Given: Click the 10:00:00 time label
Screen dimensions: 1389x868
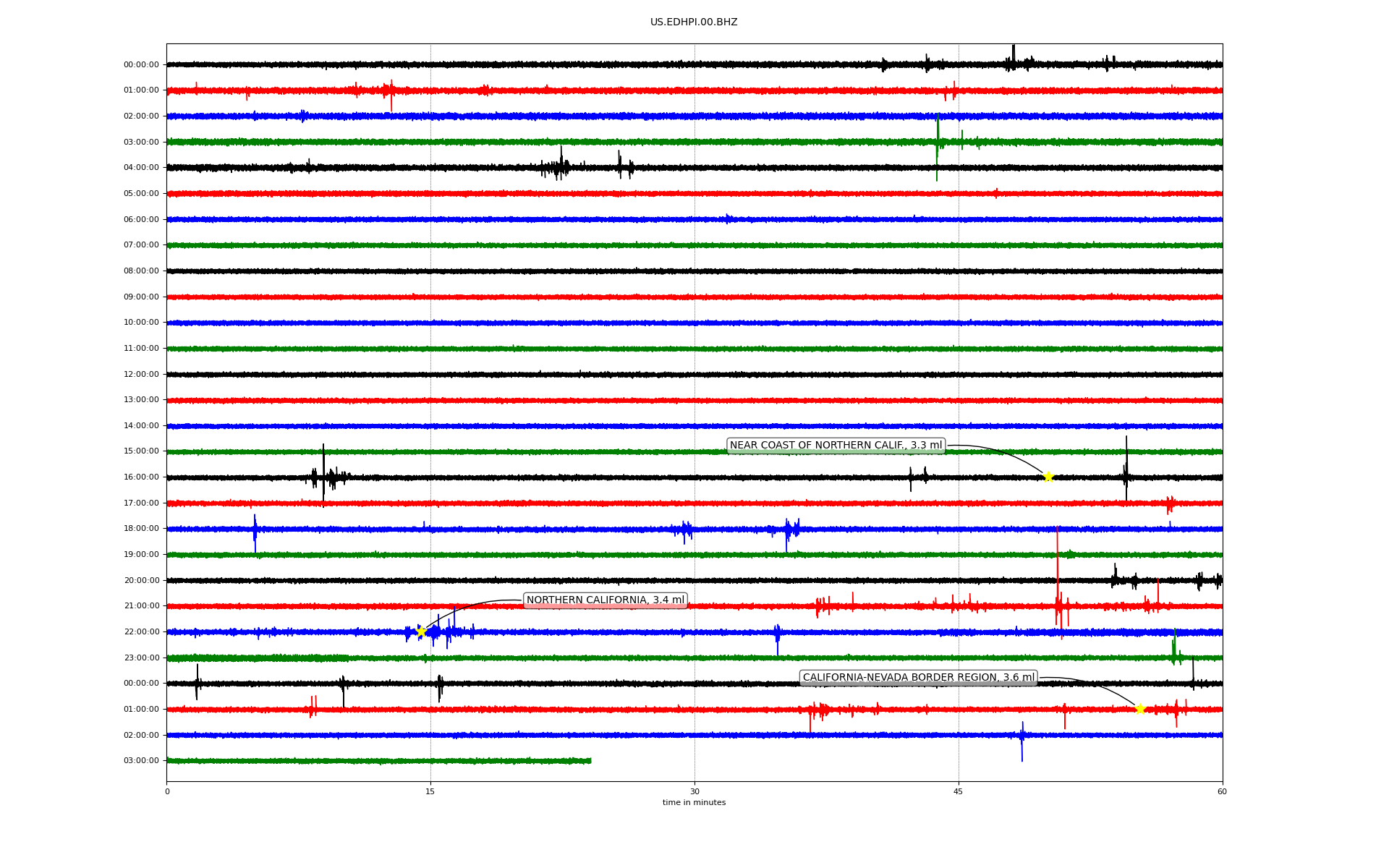Looking at the screenshot, I should click(x=141, y=323).
